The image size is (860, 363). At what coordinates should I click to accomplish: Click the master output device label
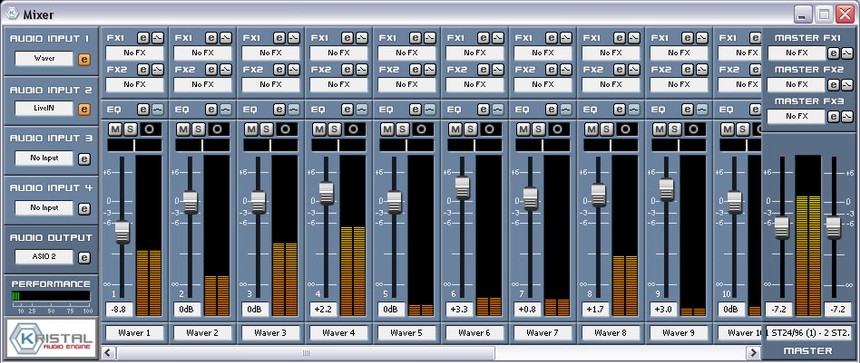(809, 333)
